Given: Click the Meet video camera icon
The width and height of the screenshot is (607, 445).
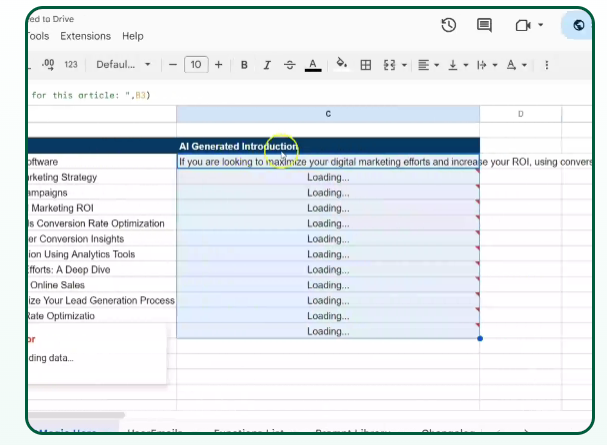Looking at the screenshot, I should (x=522, y=25).
